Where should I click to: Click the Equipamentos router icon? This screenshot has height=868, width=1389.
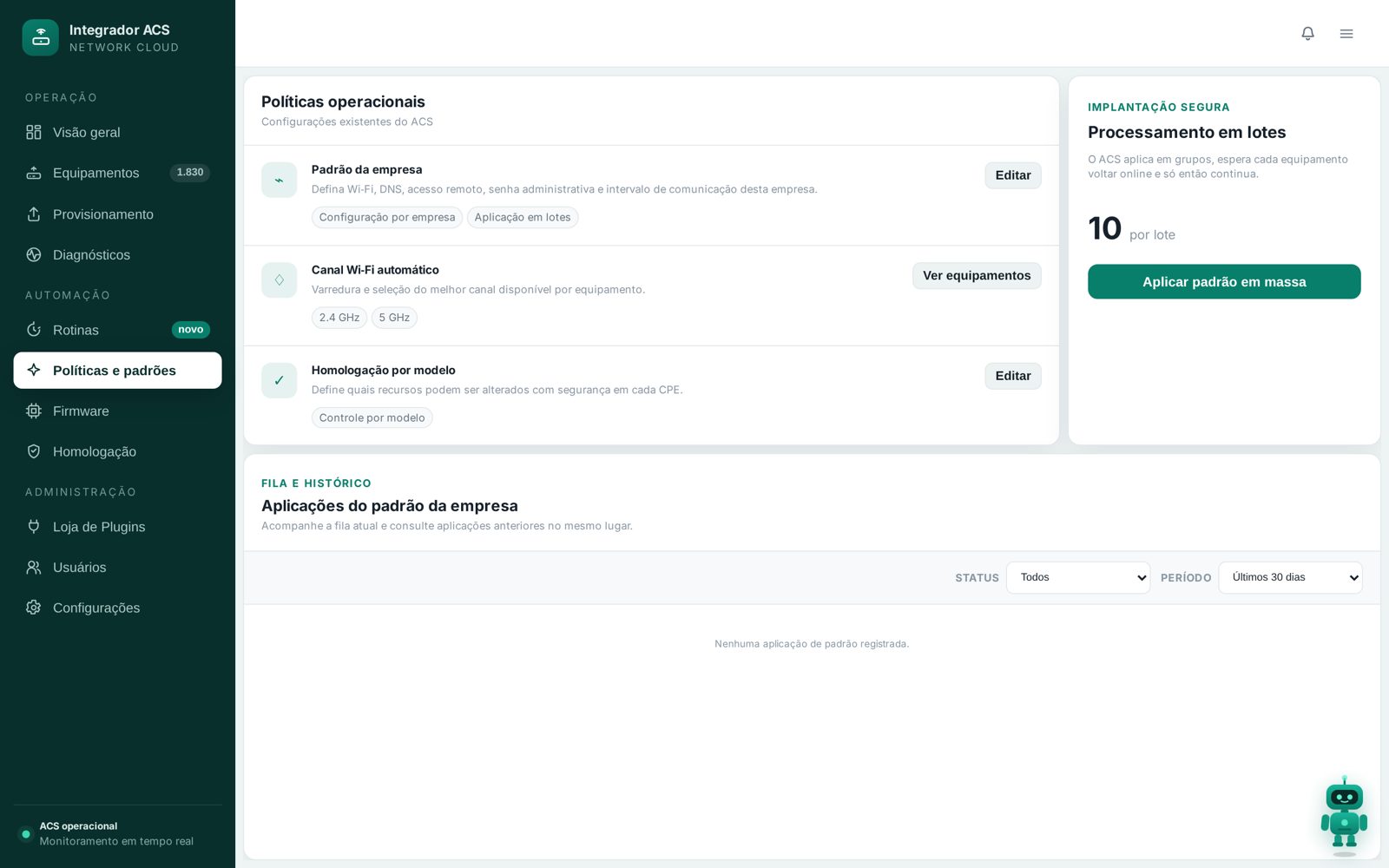(x=34, y=173)
